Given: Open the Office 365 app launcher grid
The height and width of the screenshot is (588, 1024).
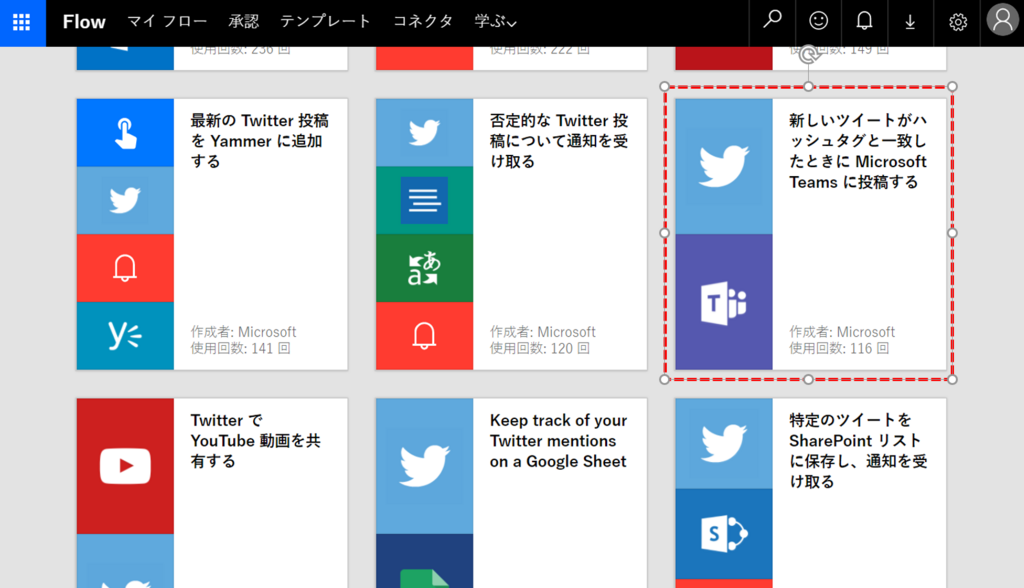Looking at the screenshot, I should point(21,20).
